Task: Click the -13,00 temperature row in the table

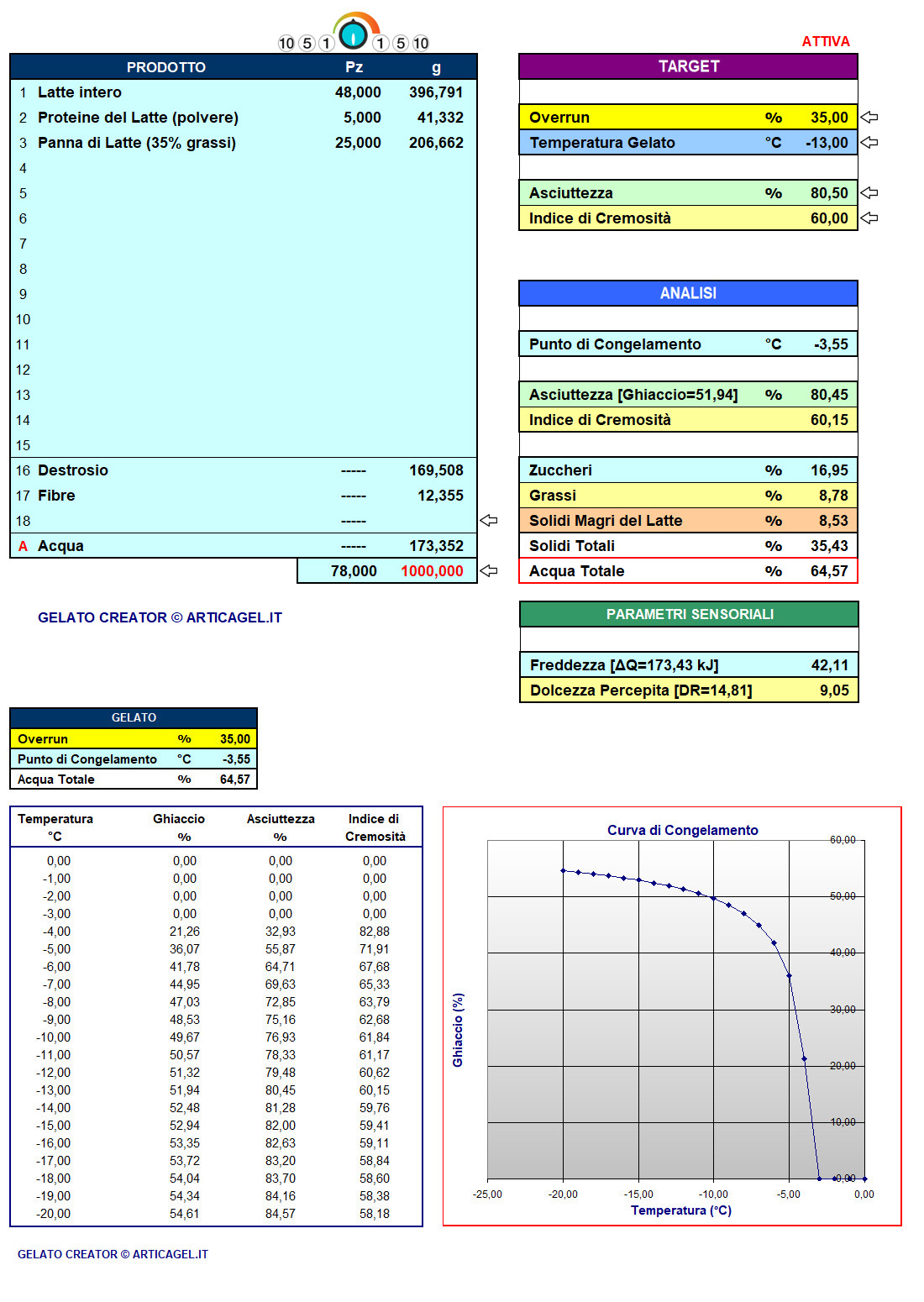Action: 216,1090
